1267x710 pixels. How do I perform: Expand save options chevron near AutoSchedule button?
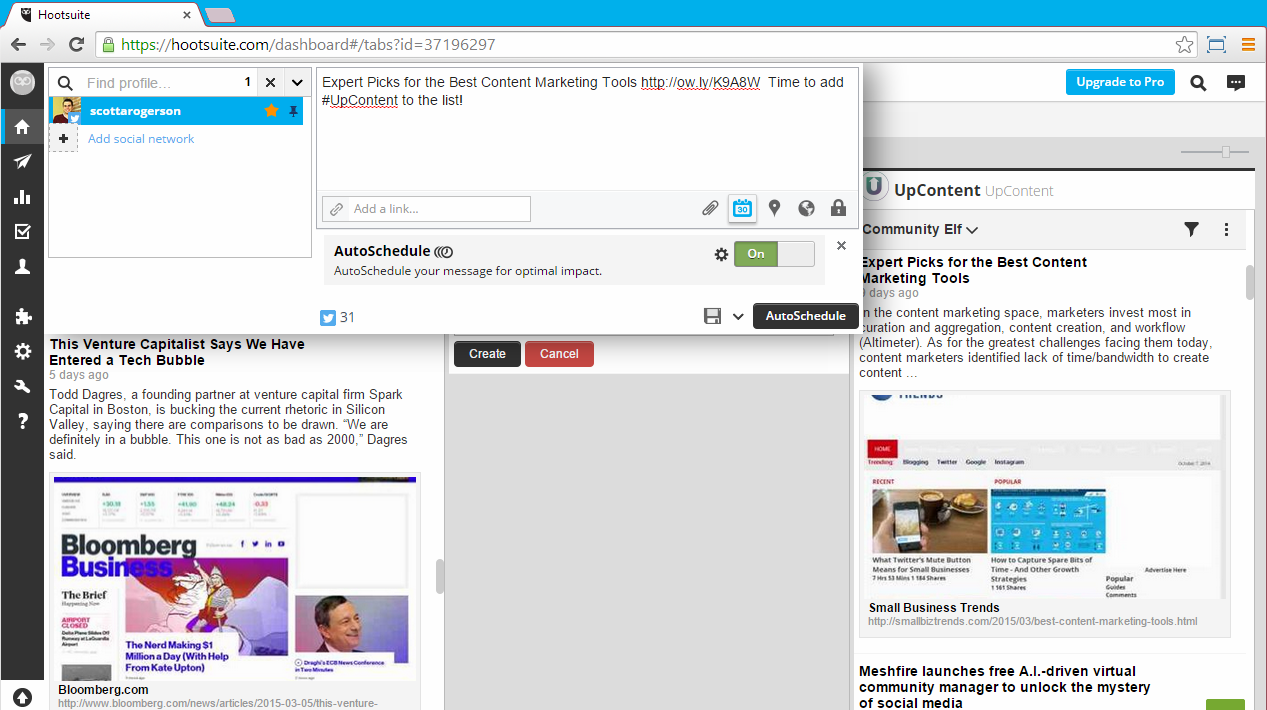738,316
